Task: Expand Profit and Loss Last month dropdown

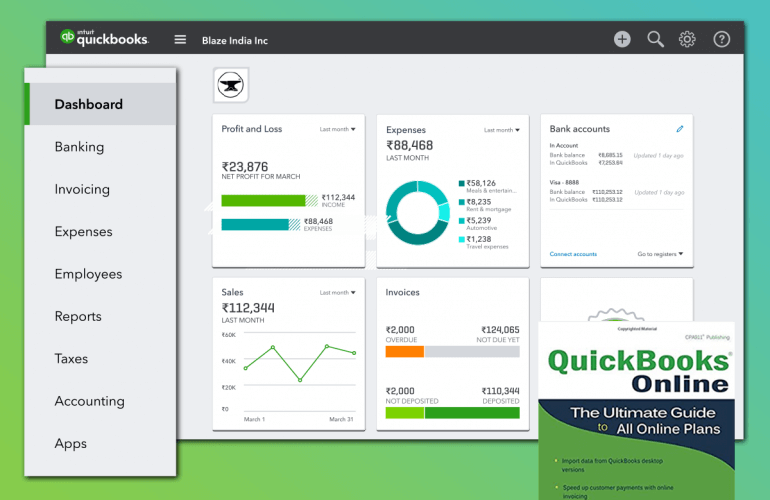Action: [337, 129]
